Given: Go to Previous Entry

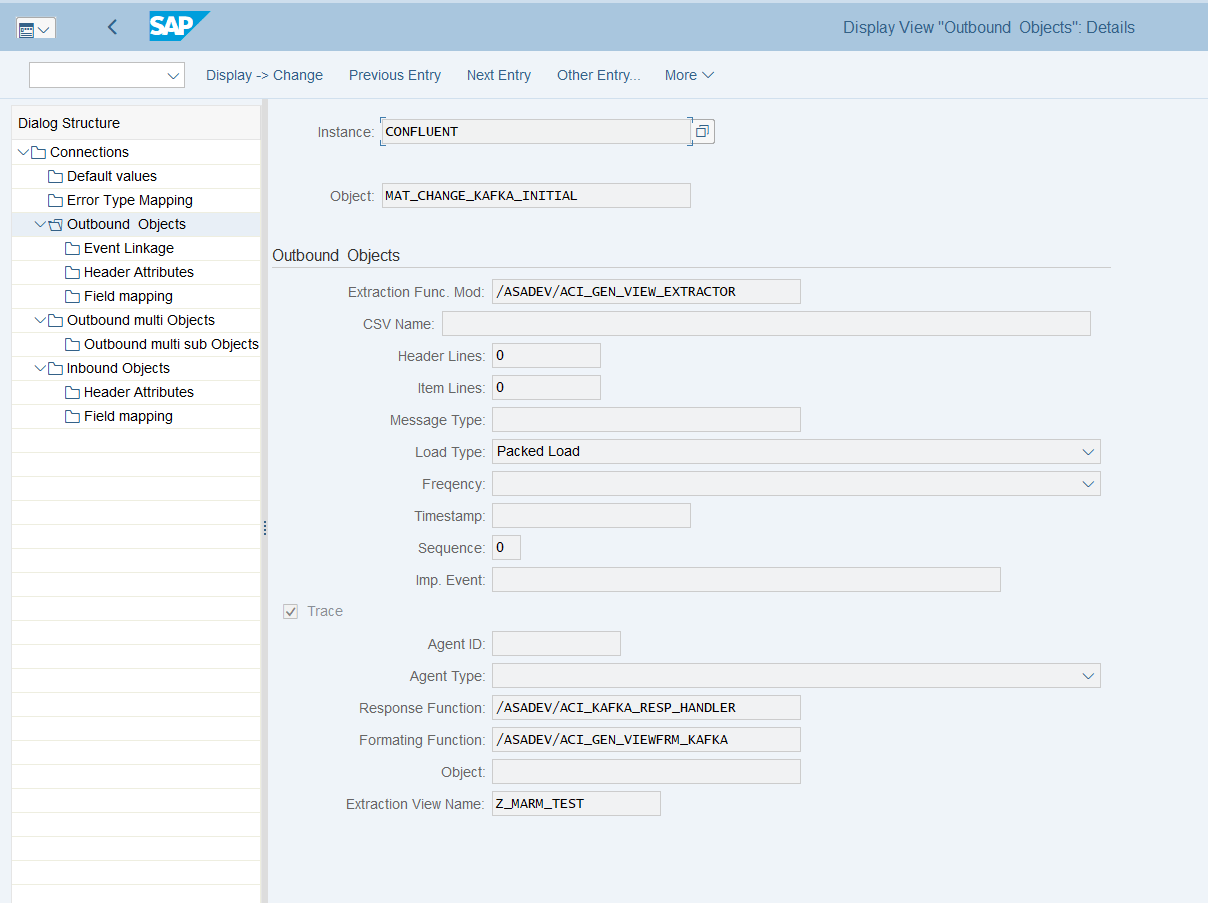Looking at the screenshot, I should tap(395, 75).
